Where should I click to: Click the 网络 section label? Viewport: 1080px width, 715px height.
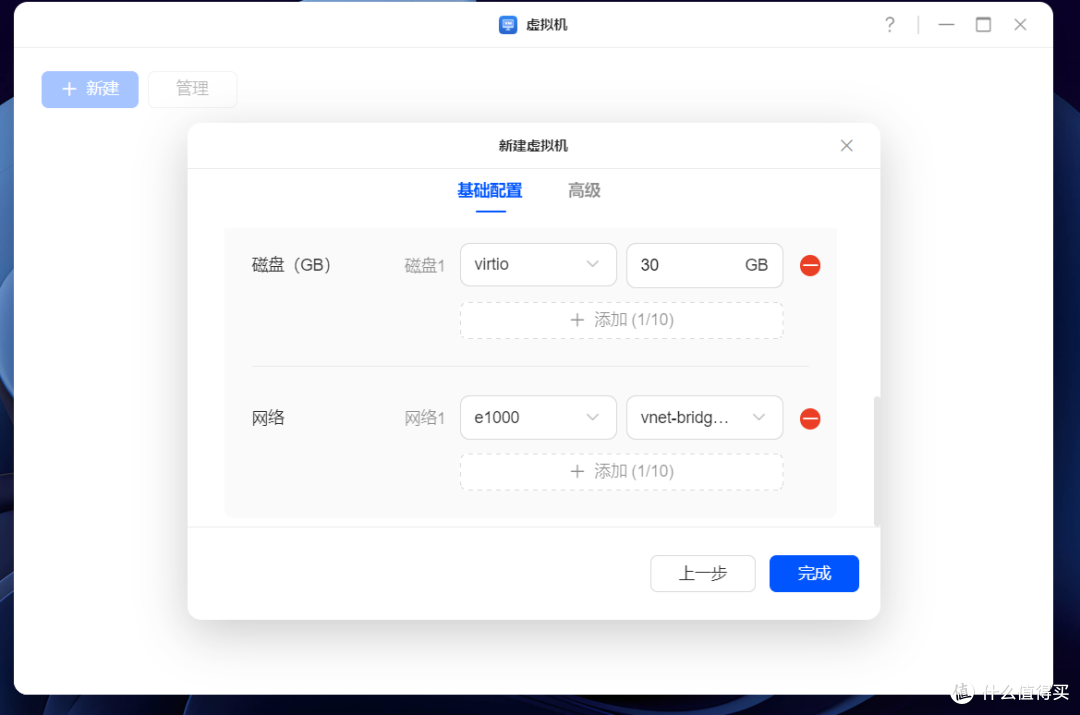[x=268, y=417]
